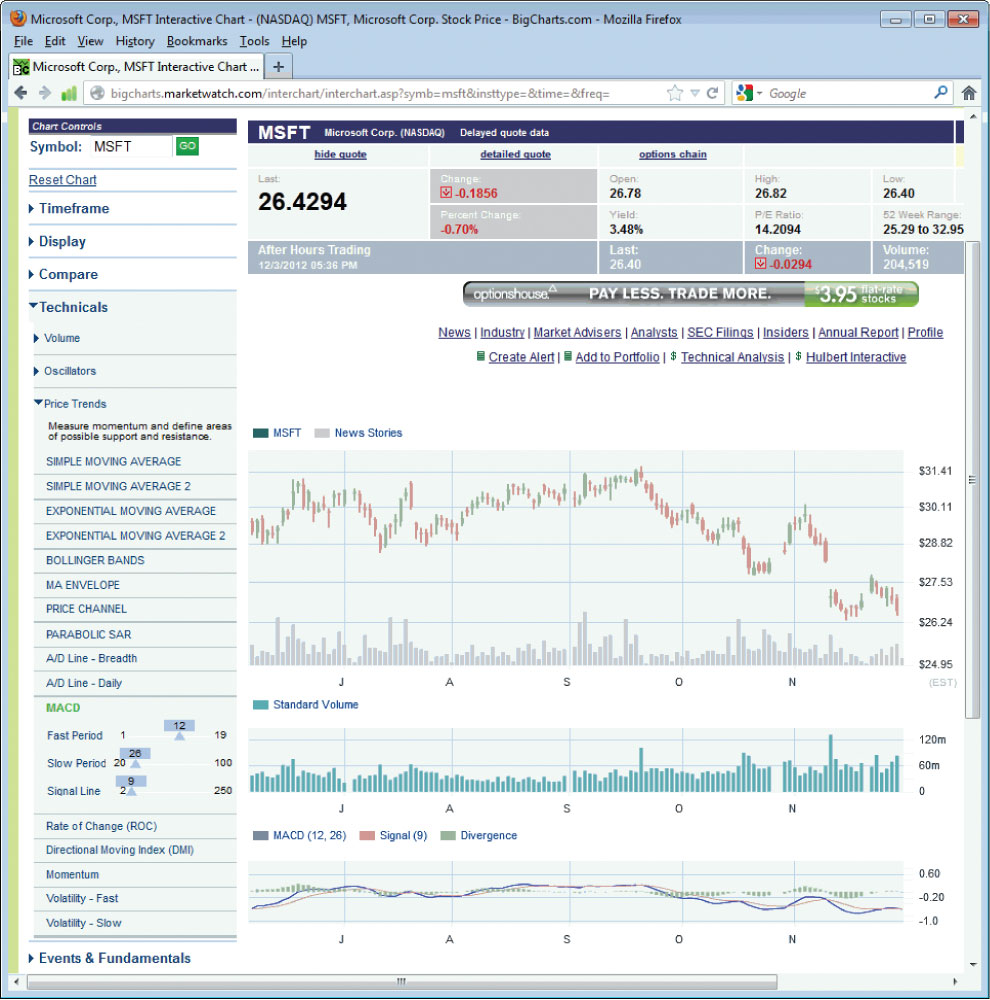The image size is (990, 1000).
Task: Expand the Compare section
Action: click(x=64, y=275)
